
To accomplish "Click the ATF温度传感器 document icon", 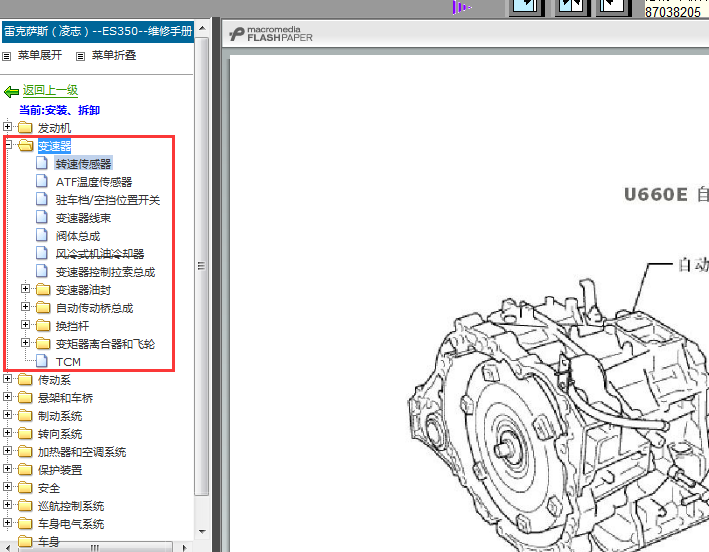I will point(42,181).
